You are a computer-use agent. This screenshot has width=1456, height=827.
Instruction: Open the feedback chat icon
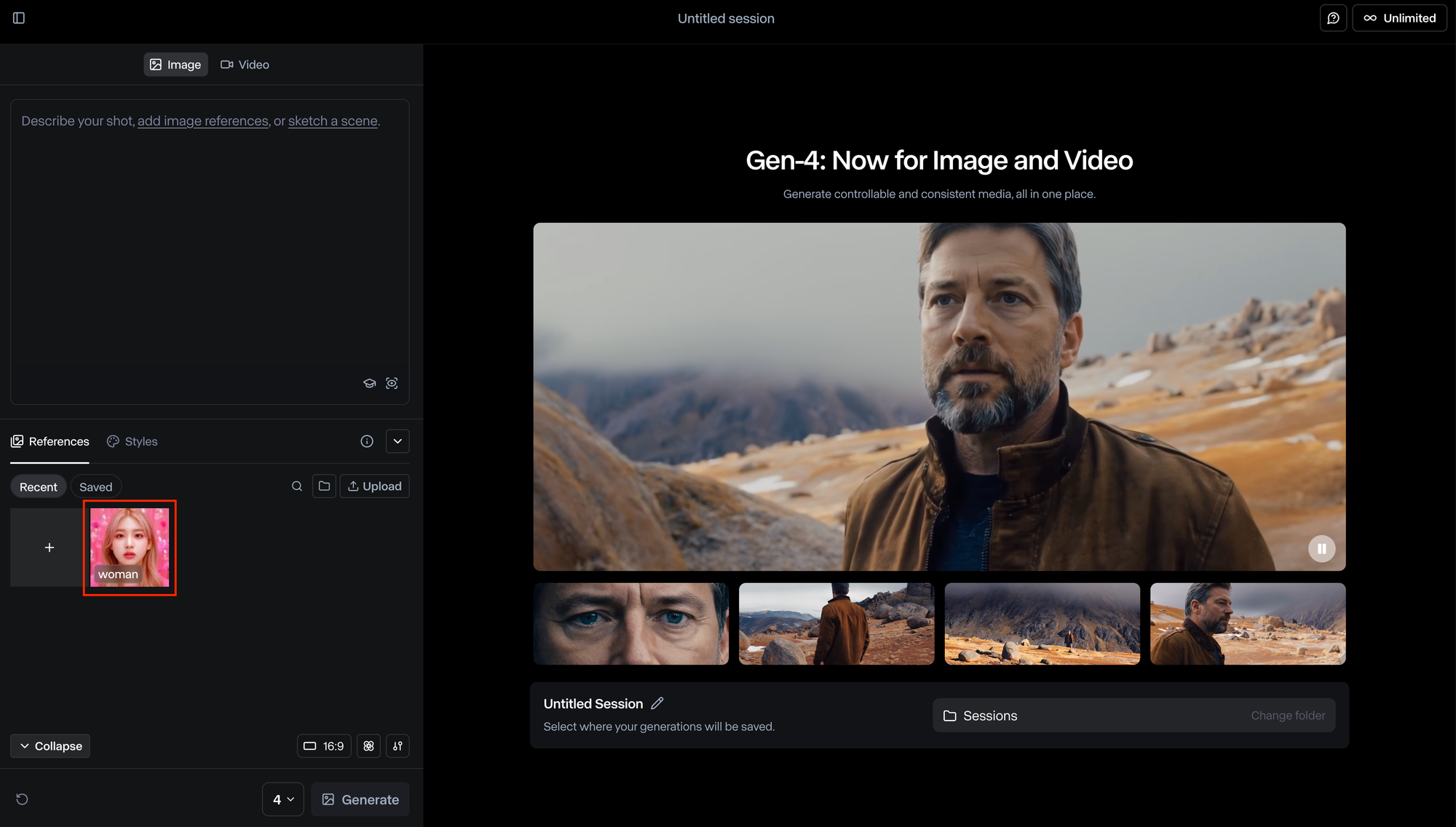click(1333, 18)
